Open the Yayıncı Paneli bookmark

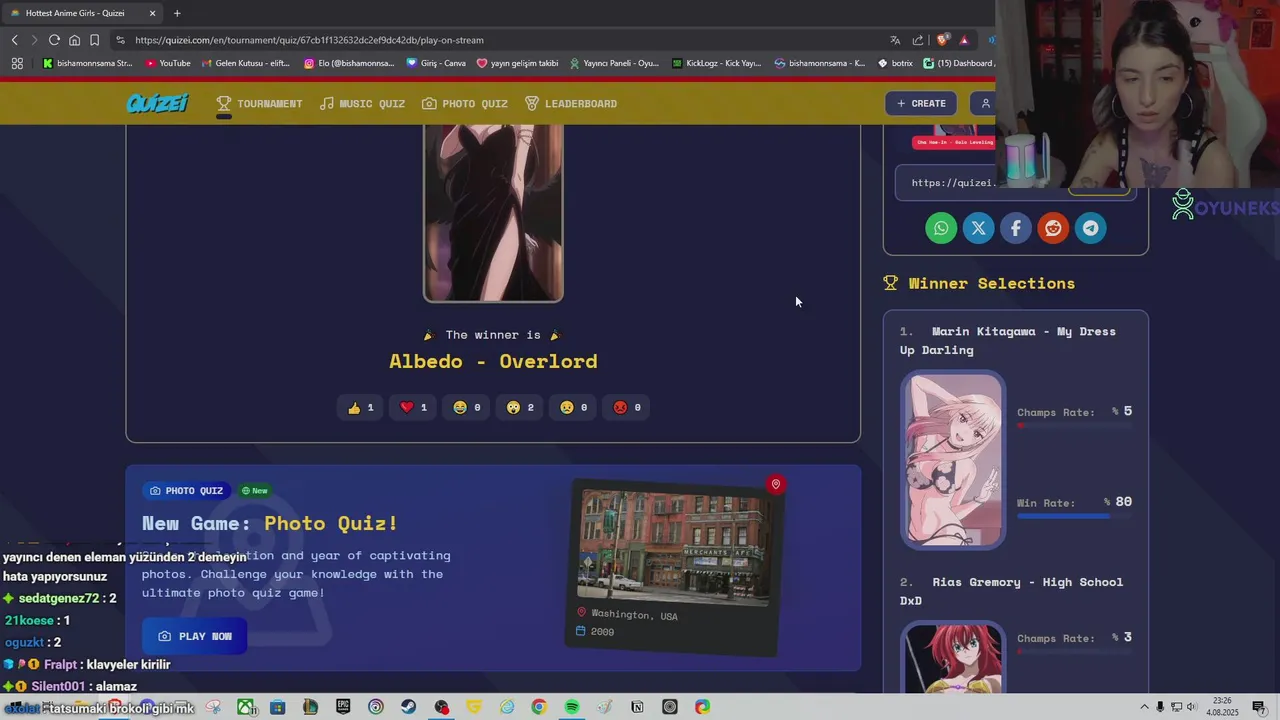click(614, 63)
